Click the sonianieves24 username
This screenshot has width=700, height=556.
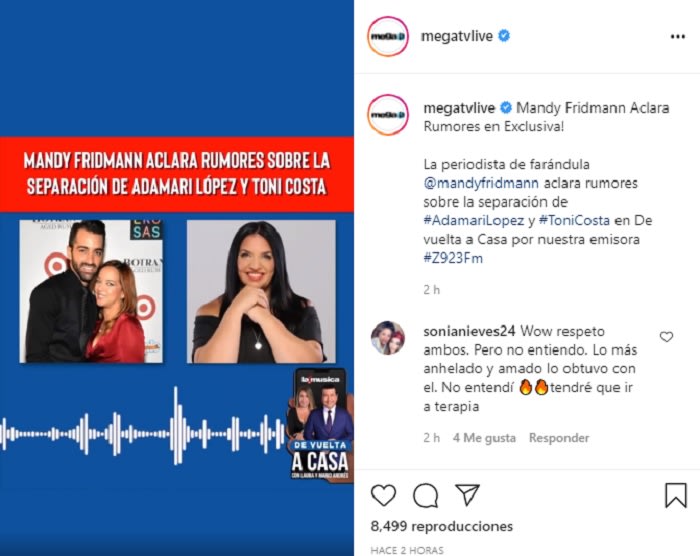pyautogui.click(x=469, y=331)
